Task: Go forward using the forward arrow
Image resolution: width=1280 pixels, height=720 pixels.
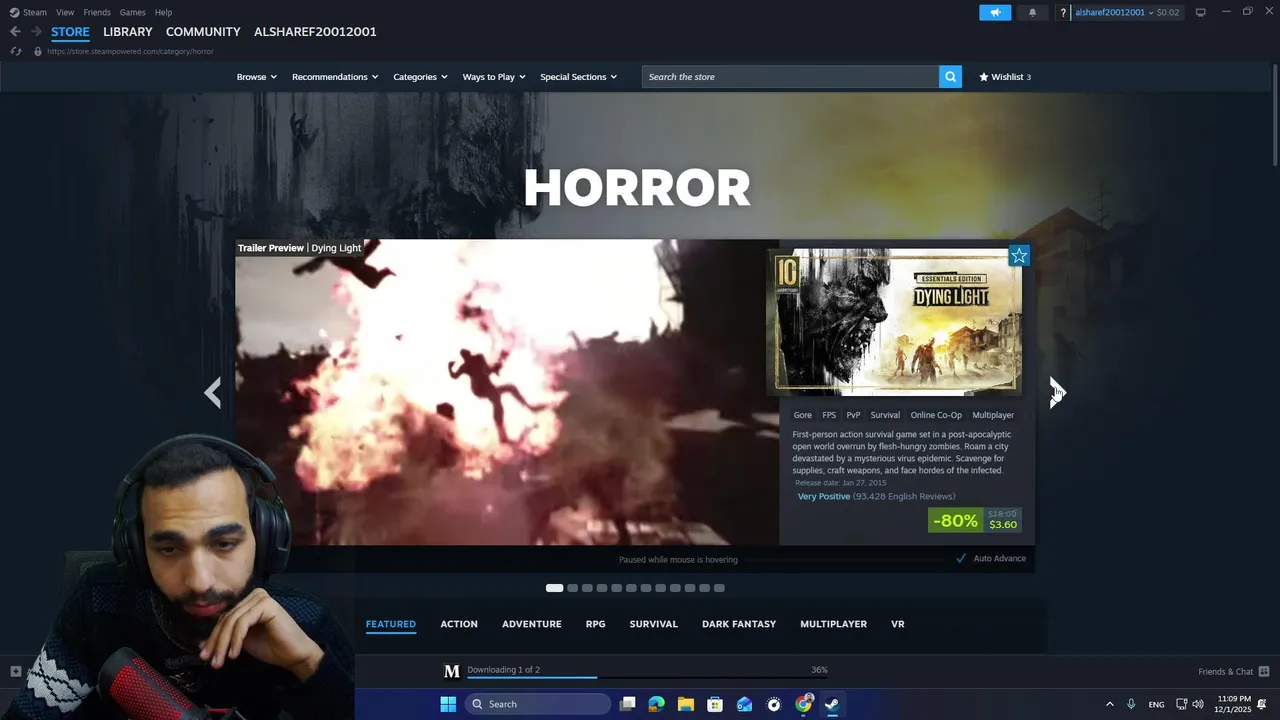Action: click(36, 32)
